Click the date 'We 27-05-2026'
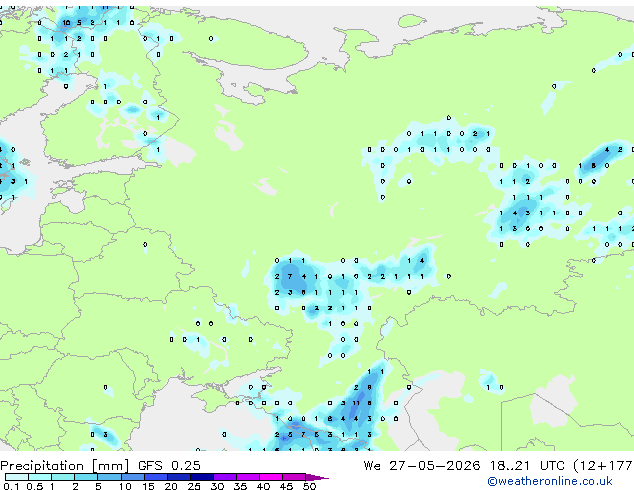The width and height of the screenshot is (634, 490). tap(422, 465)
